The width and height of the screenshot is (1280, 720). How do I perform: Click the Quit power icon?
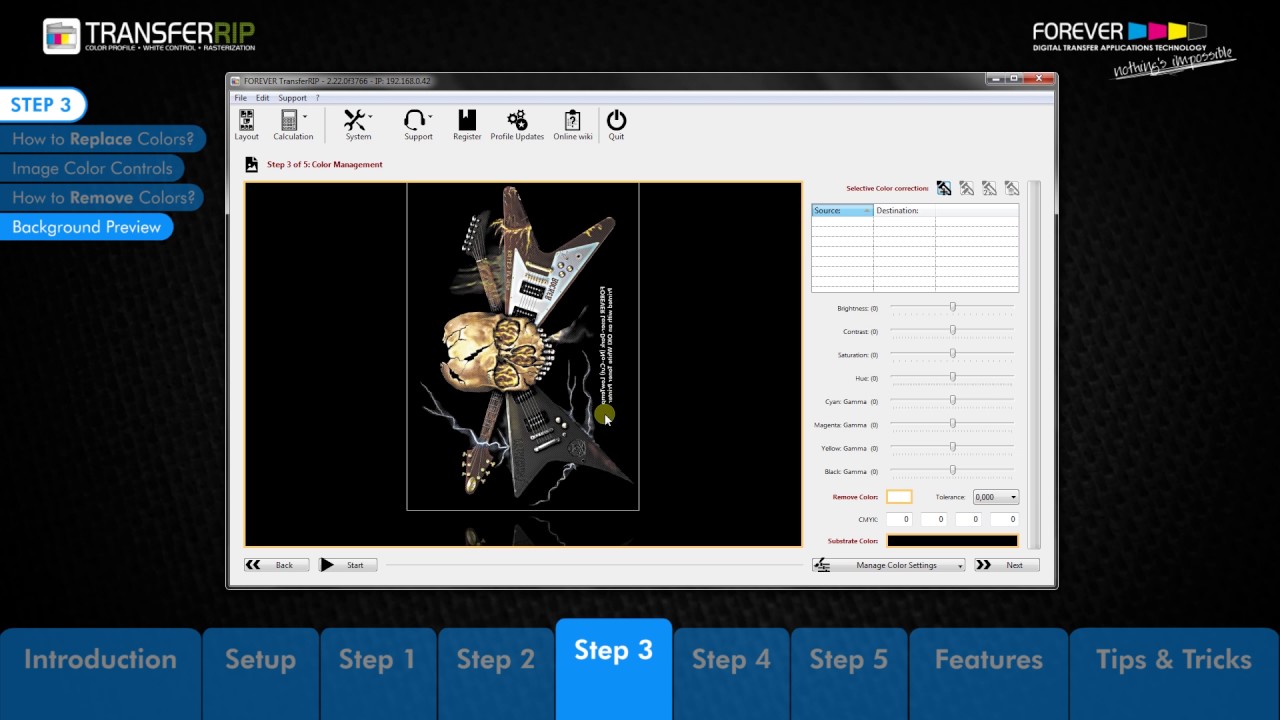[616, 121]
